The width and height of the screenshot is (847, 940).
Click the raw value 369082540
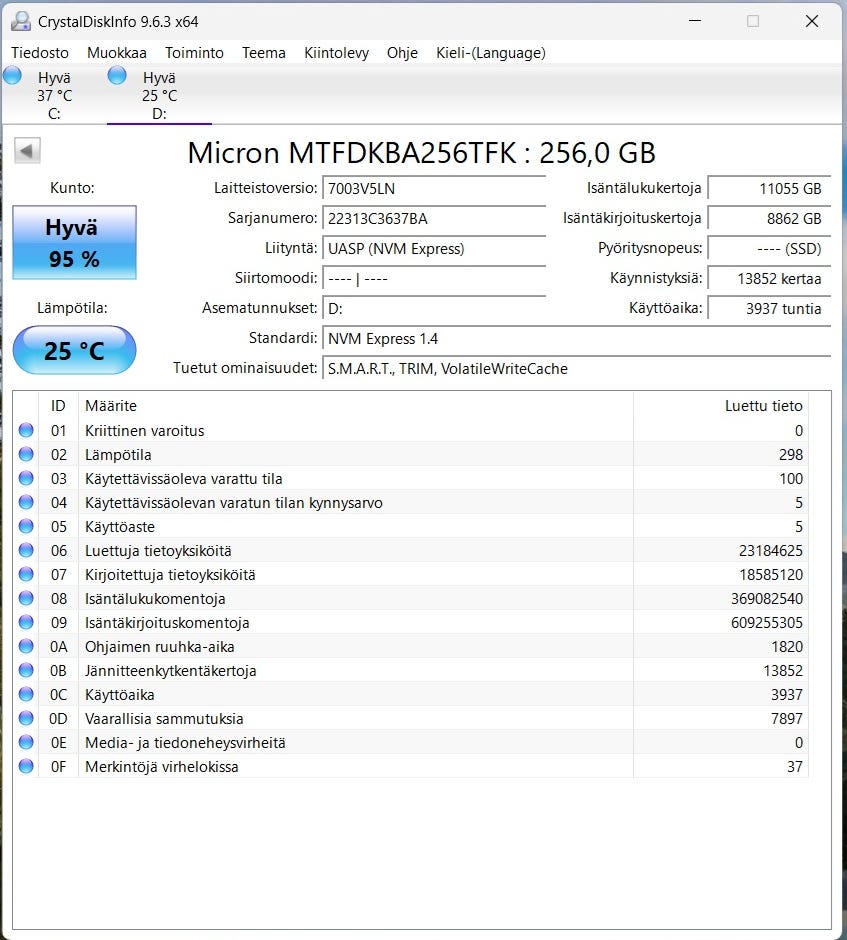pos(767,598)
